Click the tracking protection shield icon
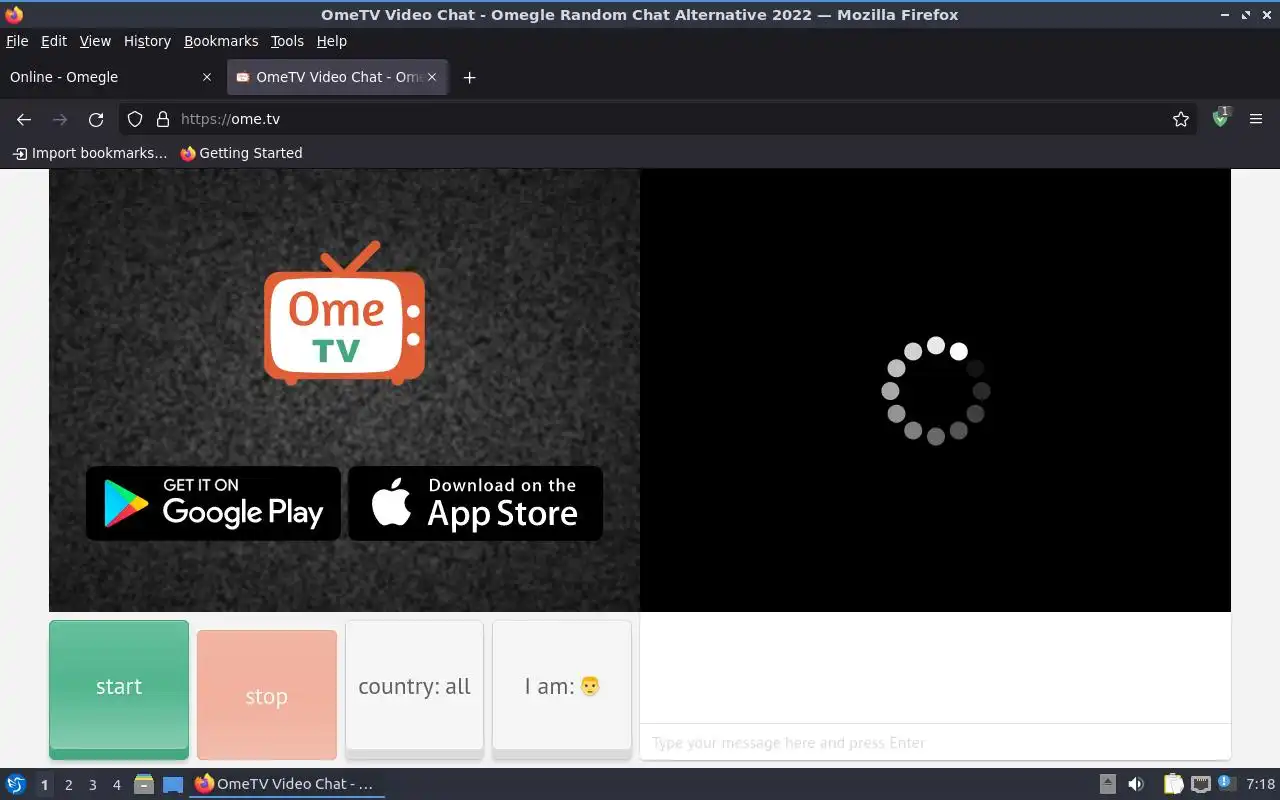 (x=135, y=119)
